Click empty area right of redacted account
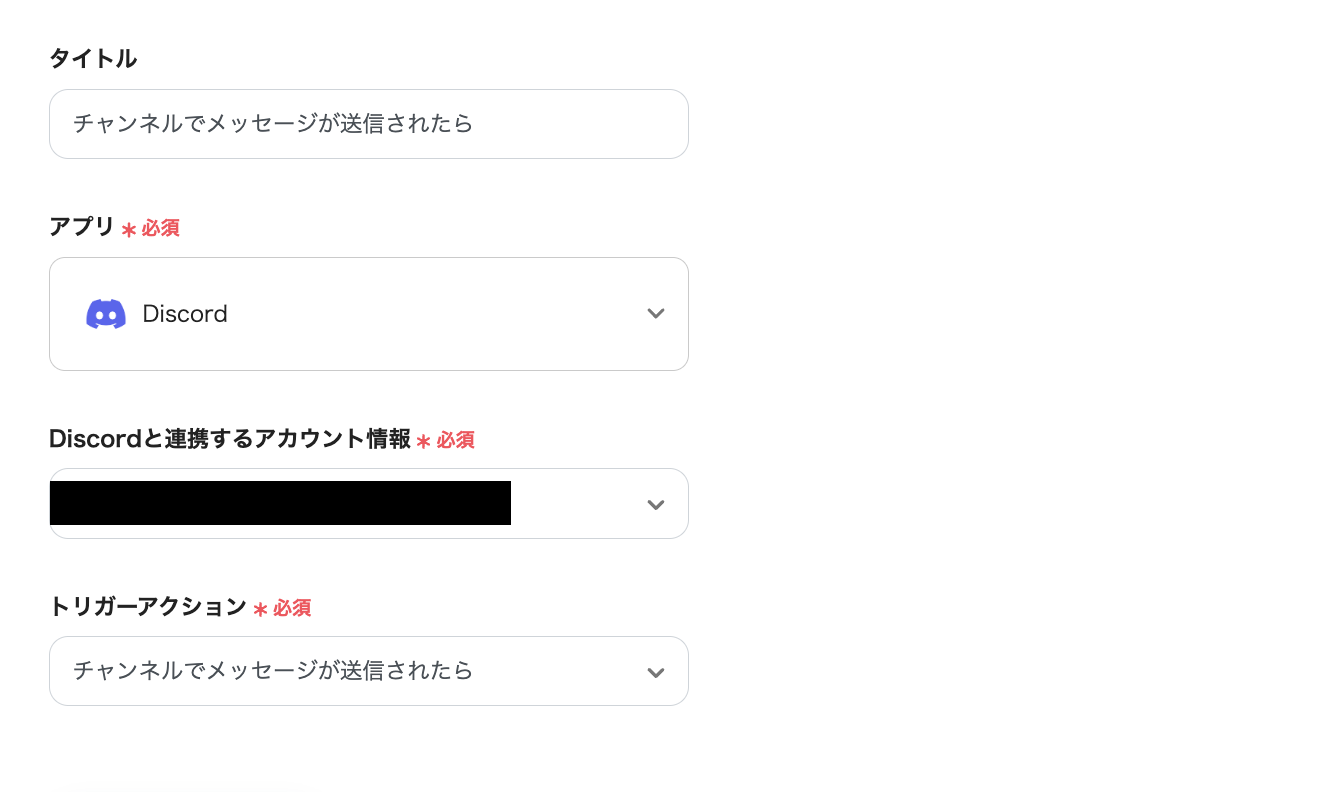This screenshot has height=792, width=1340. point(575,504)
